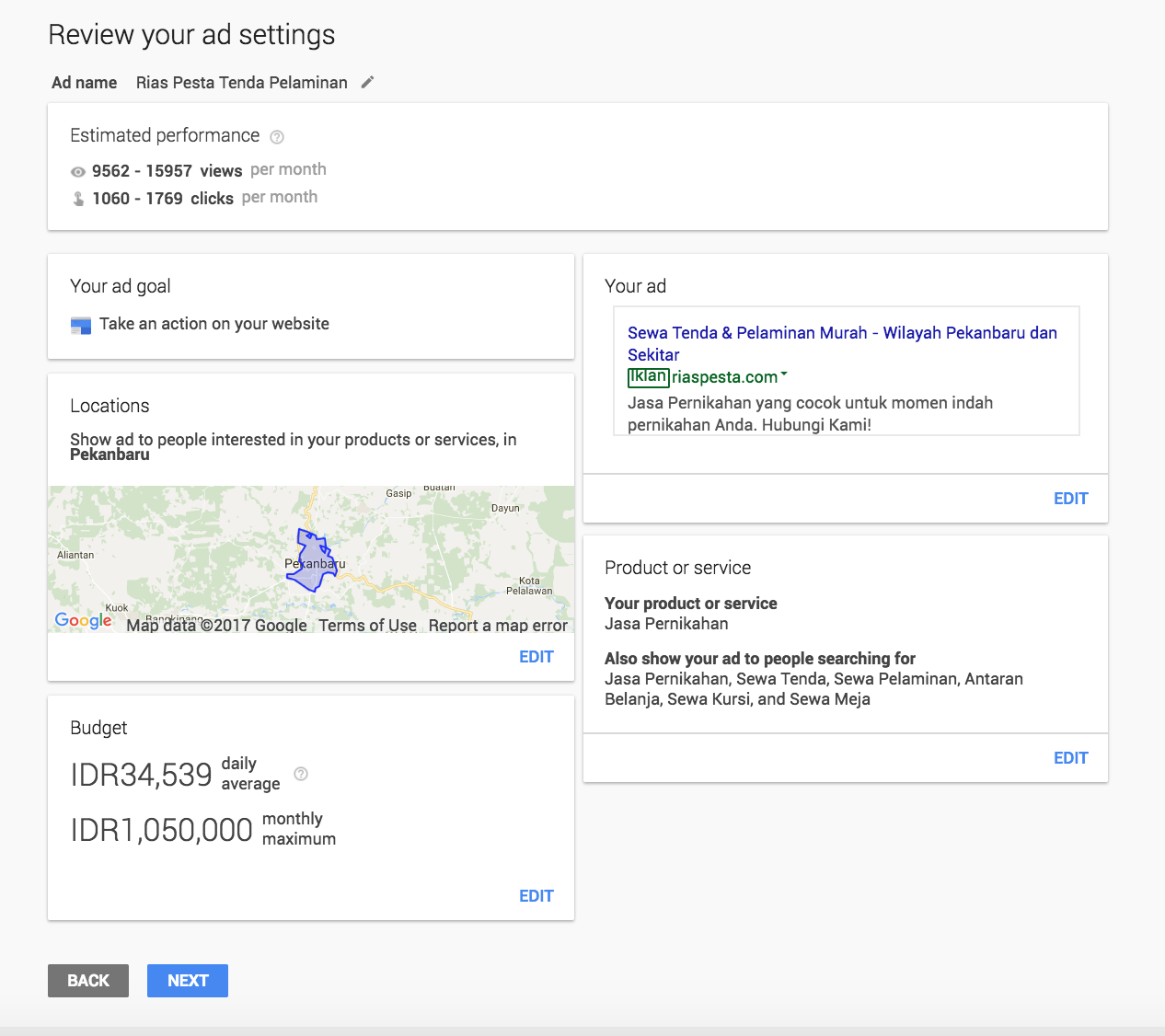Click the Google logo on the map
1165x1036 pixels.
pyautogui.click(x=83, y=621)
